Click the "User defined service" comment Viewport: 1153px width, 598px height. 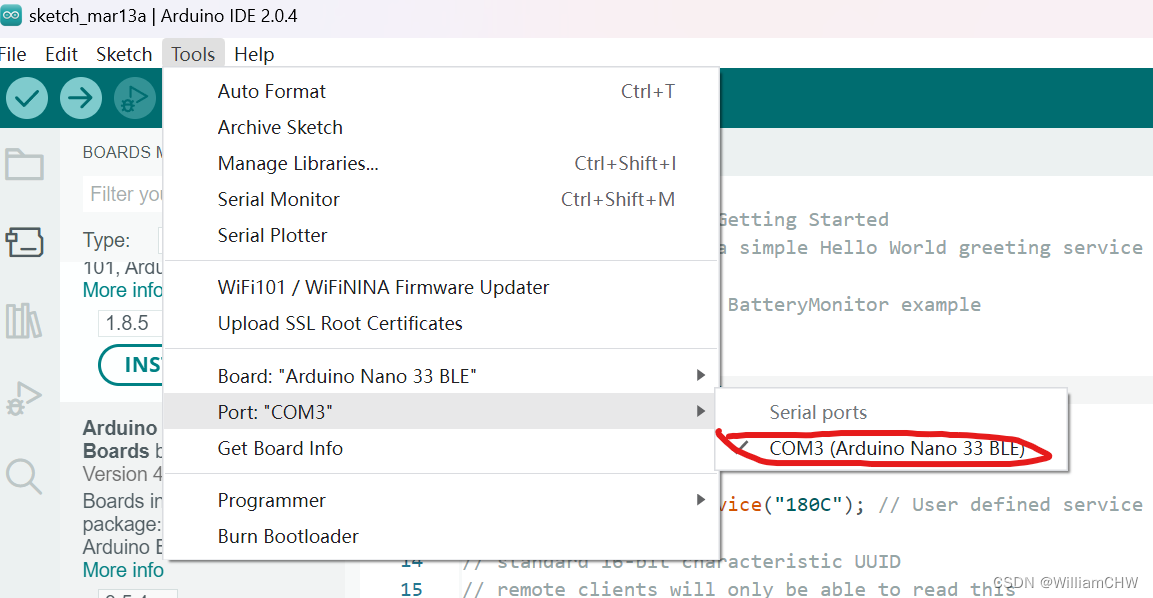pyautogui.click(x=1010, y=505)
